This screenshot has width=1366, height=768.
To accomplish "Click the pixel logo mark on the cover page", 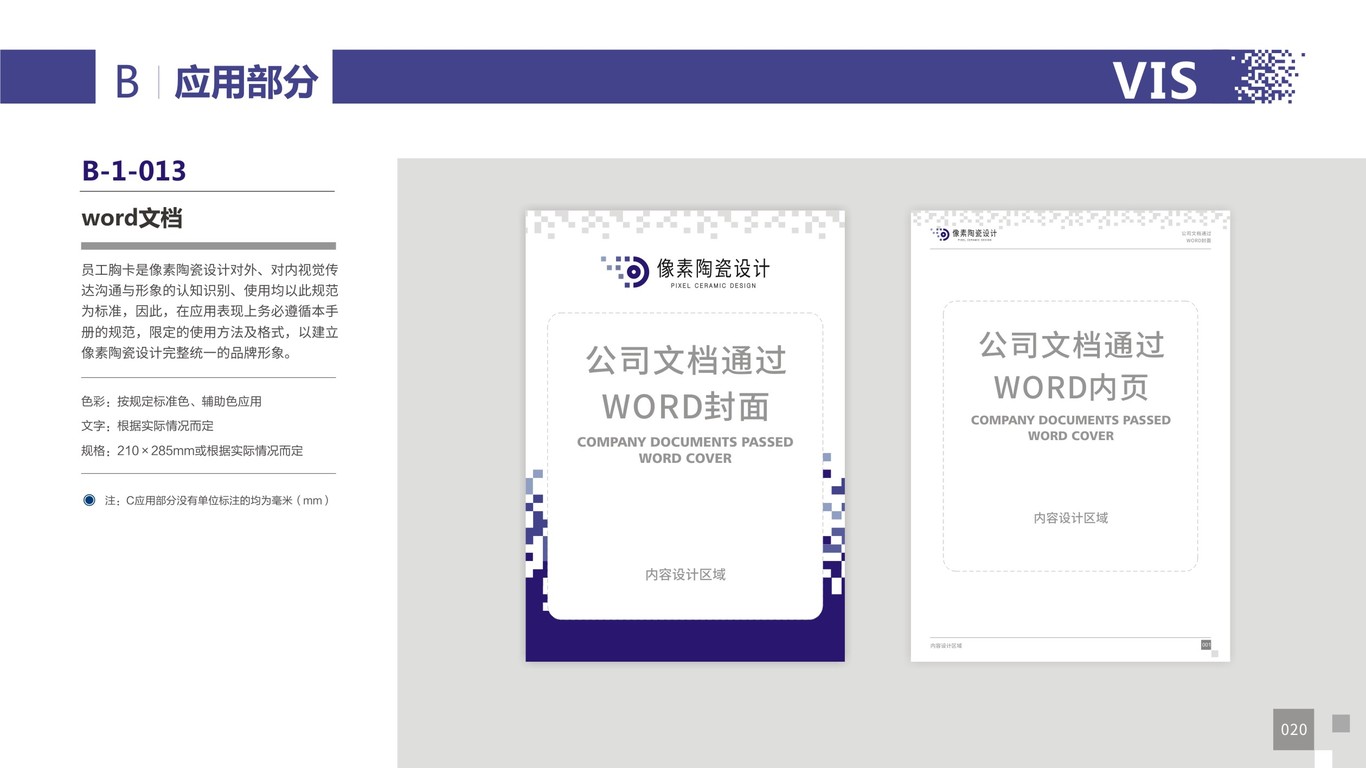I will [x=625, y=270].
